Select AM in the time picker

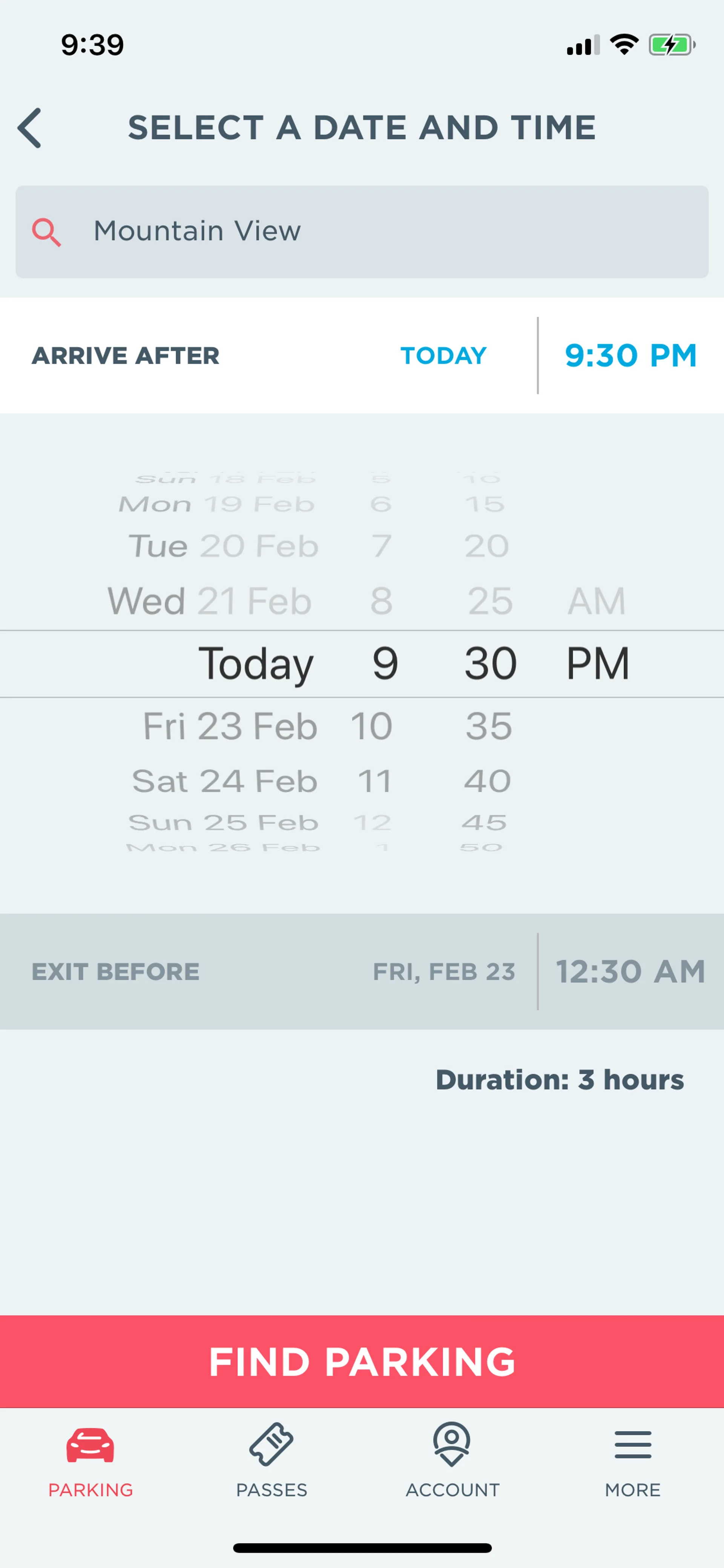596,601
